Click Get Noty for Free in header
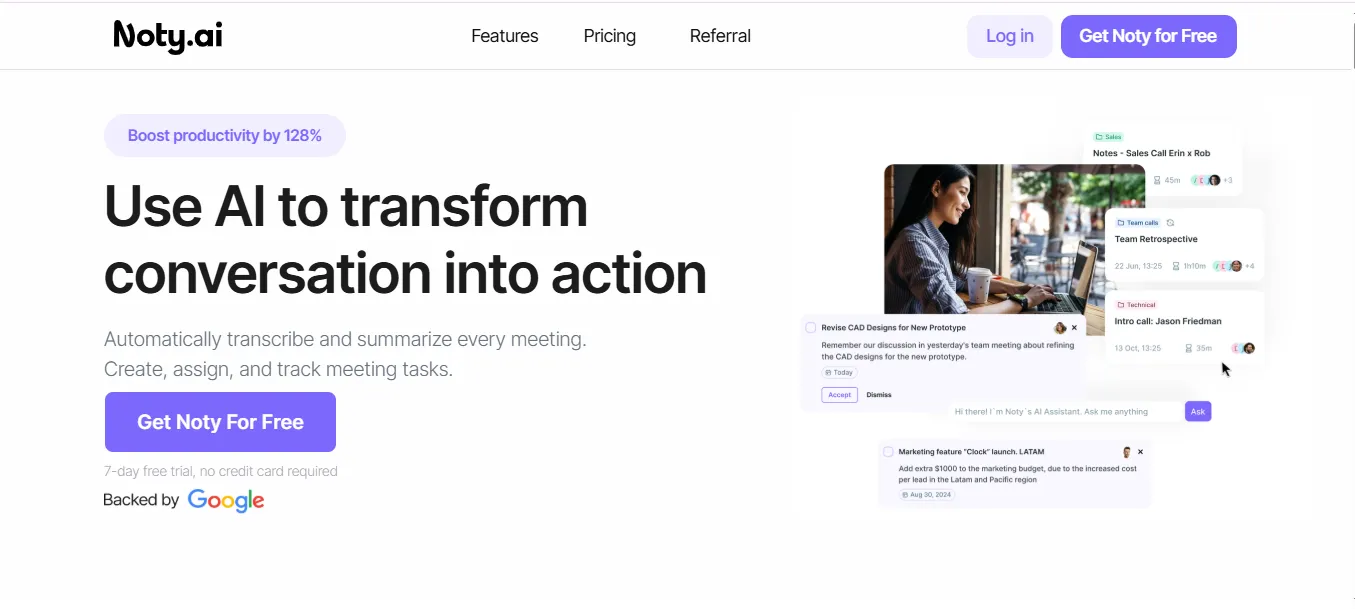Image resolution: width=1355 pixels, height=609 pixels. click(1148, 36)
